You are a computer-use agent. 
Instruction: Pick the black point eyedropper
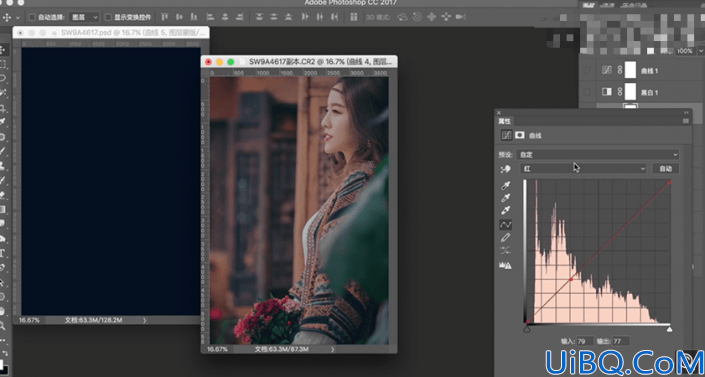pyautogui.click(x=506, y=186)
